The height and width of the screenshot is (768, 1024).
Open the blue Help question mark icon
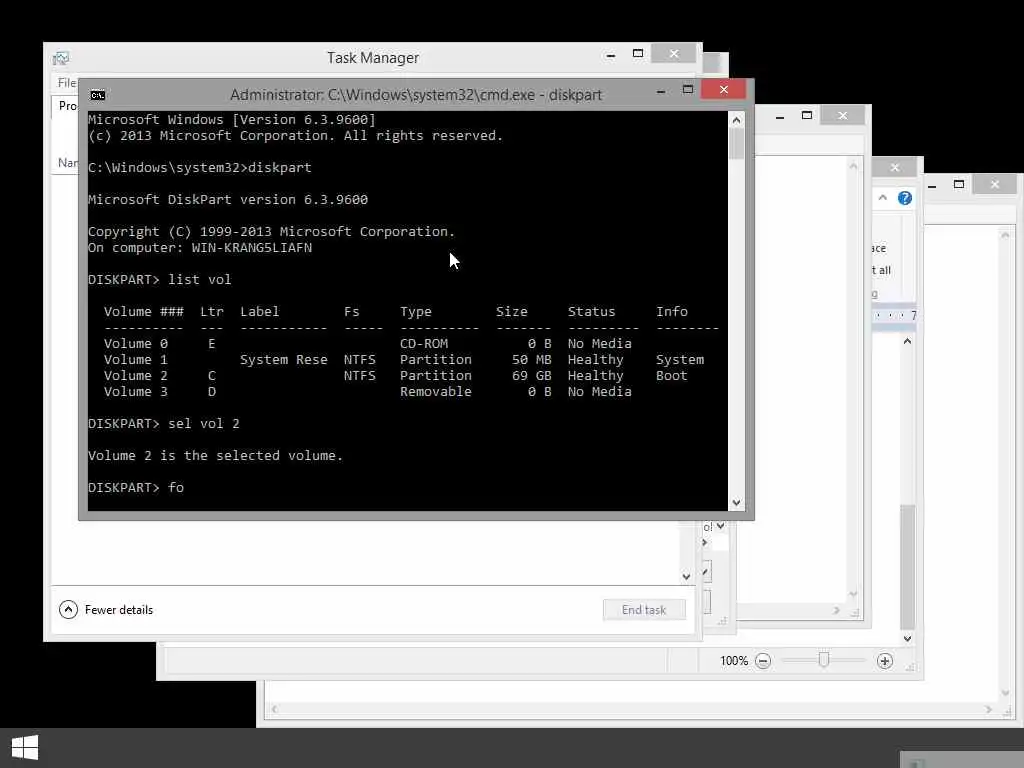[x=904, y=198]
